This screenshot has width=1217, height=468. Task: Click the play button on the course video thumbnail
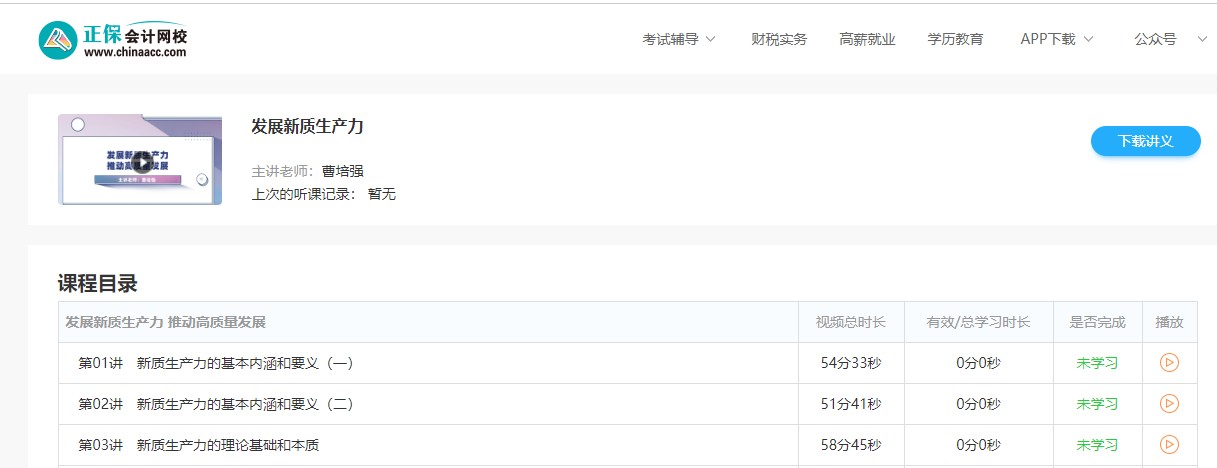[x=142, y=162]
